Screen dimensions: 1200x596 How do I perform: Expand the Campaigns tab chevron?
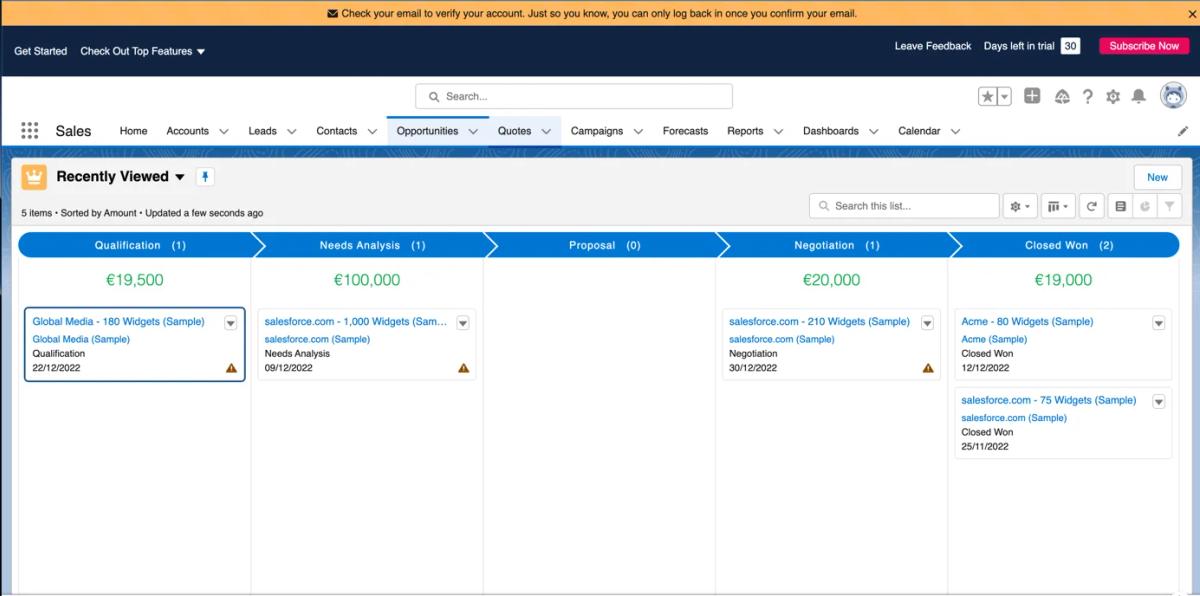[x=638, y=131]
